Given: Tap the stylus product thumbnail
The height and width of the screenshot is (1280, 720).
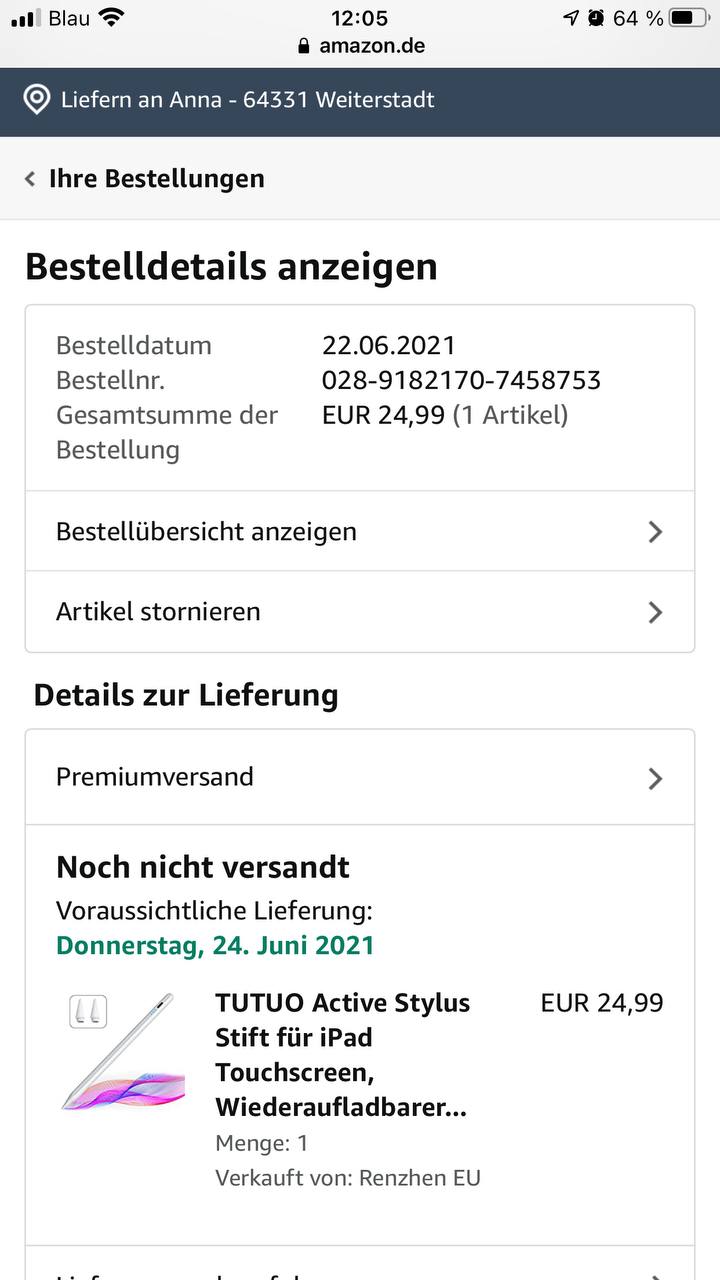Looking at the screenshot, I should coord(125,1052).
